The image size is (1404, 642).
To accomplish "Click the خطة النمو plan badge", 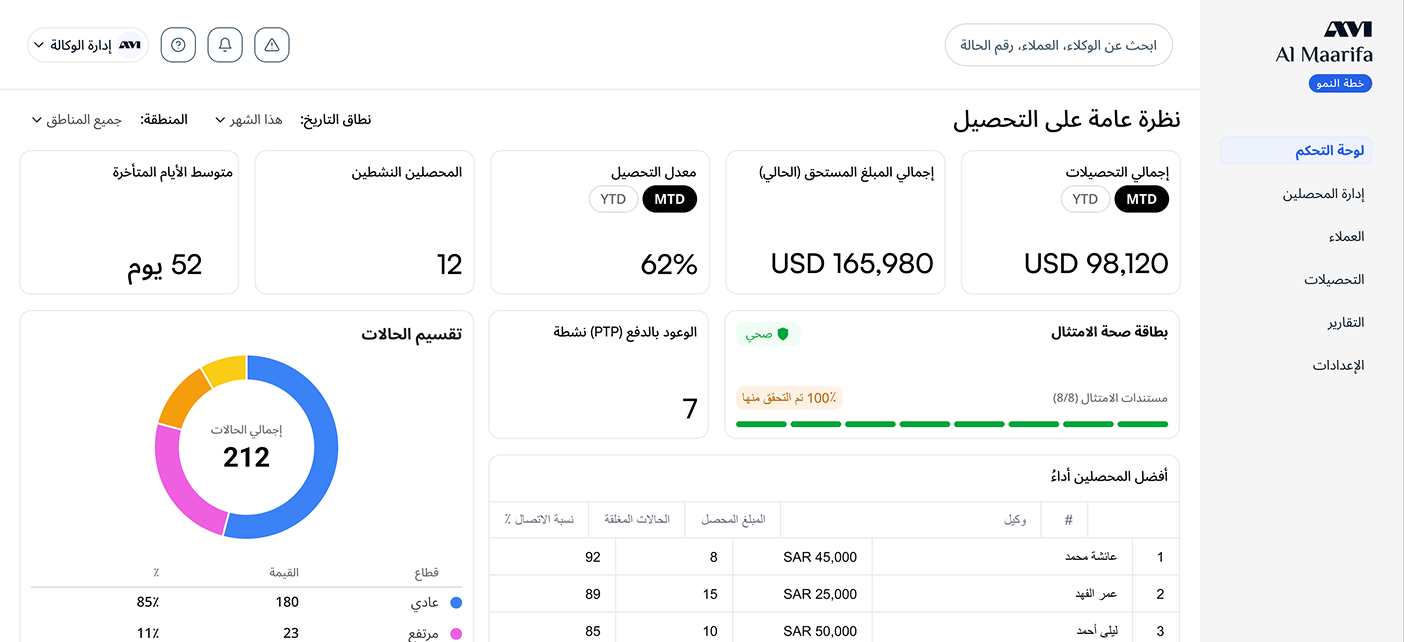I will click(x=1340, y=83).
